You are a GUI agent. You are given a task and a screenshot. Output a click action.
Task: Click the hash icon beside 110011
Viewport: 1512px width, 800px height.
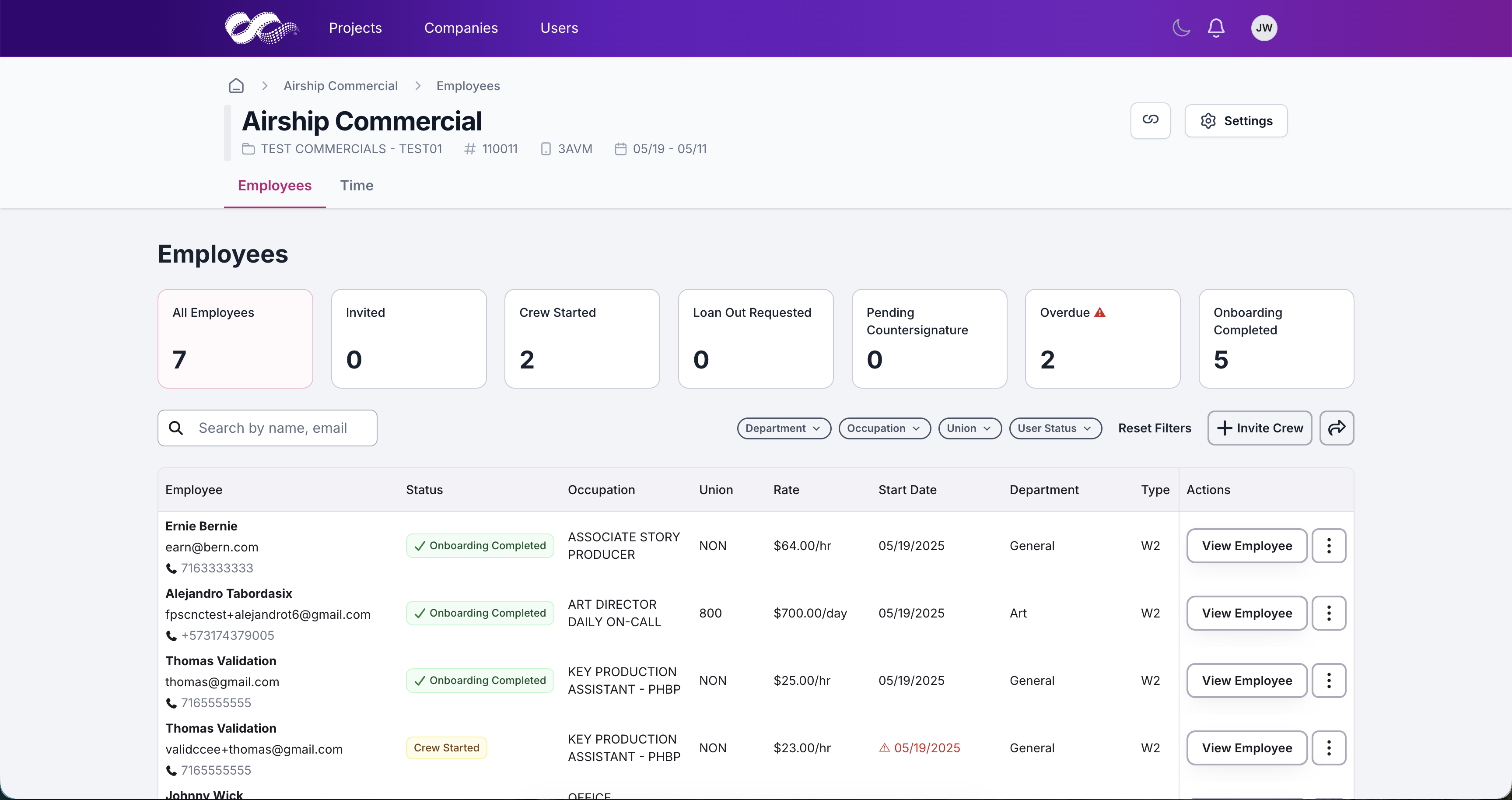coord(469,149)
